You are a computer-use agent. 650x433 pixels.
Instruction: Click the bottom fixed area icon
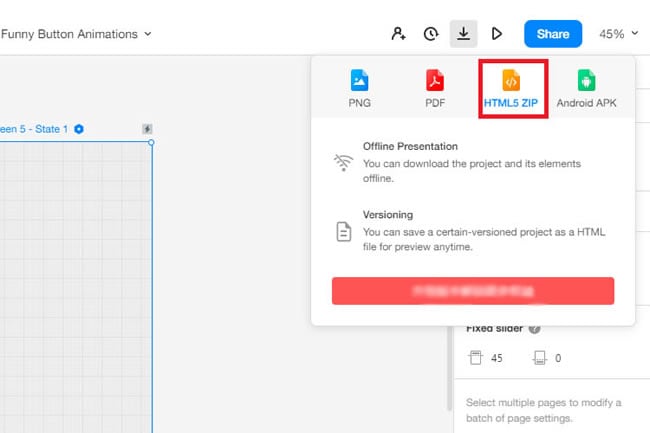tap(540, 358)
